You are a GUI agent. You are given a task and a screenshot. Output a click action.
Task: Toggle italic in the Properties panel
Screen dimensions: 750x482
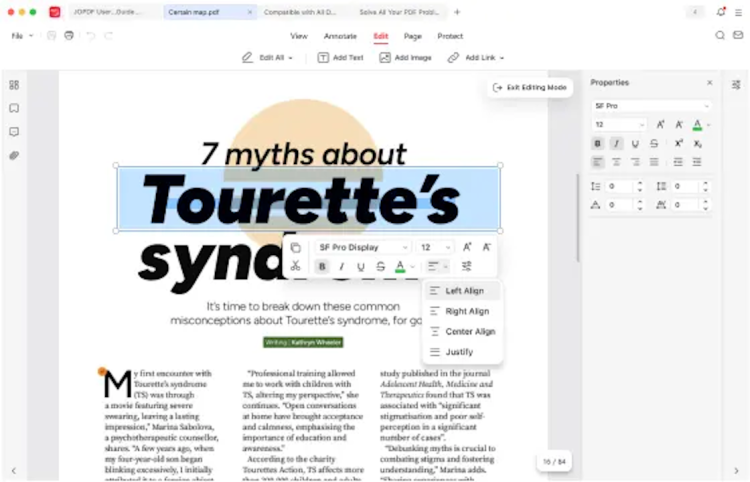coord(616,143)
